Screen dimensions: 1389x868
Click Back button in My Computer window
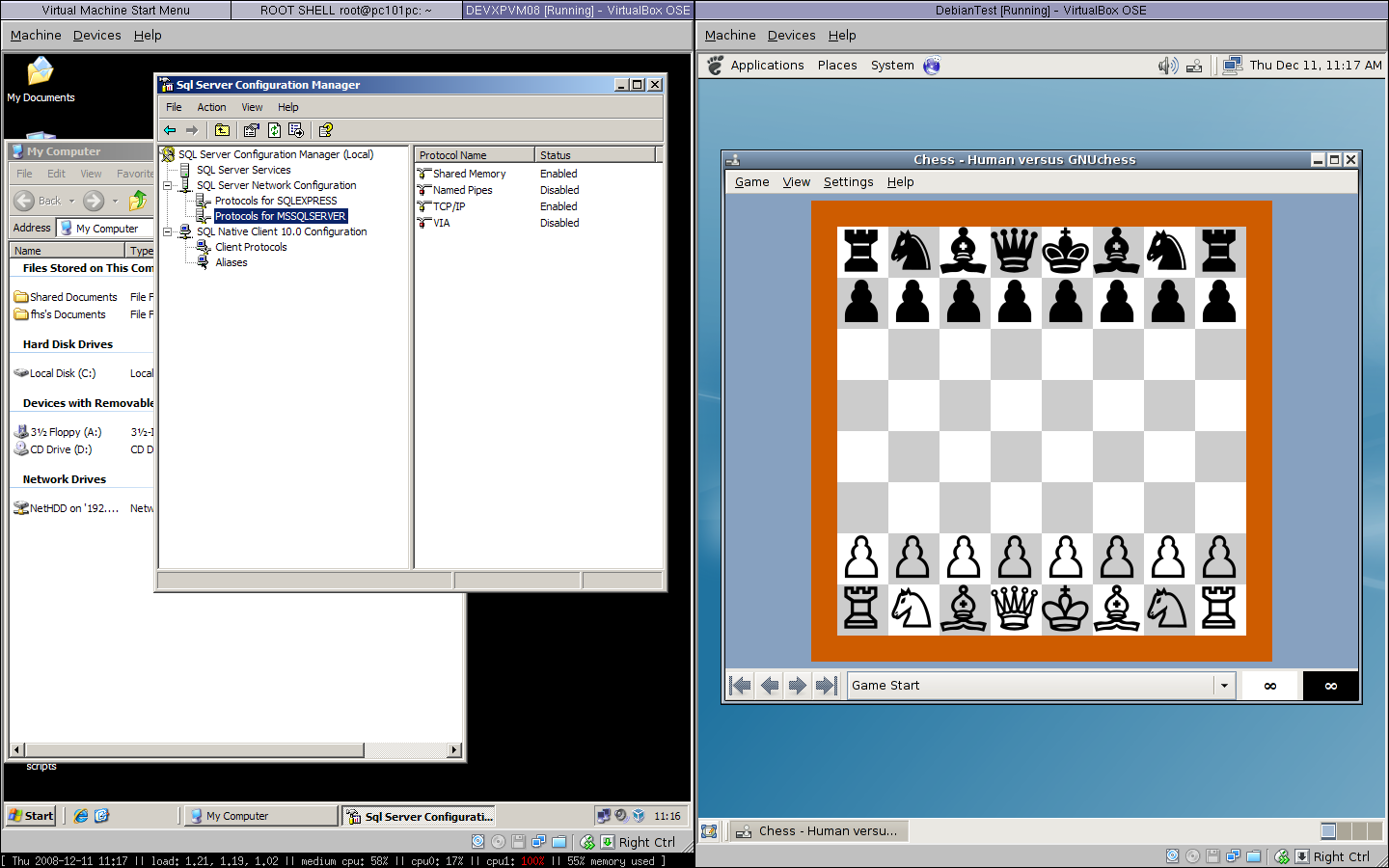40,201
